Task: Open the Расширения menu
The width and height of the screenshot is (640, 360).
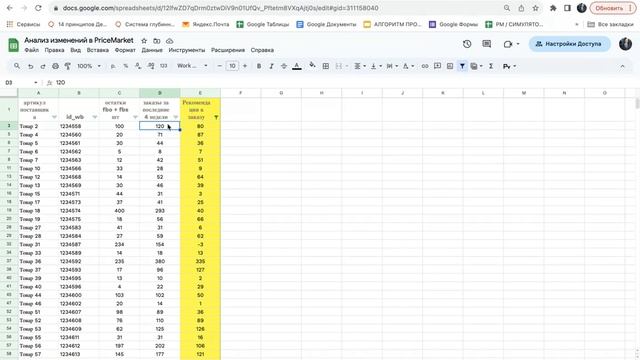Action: [228, 50]
